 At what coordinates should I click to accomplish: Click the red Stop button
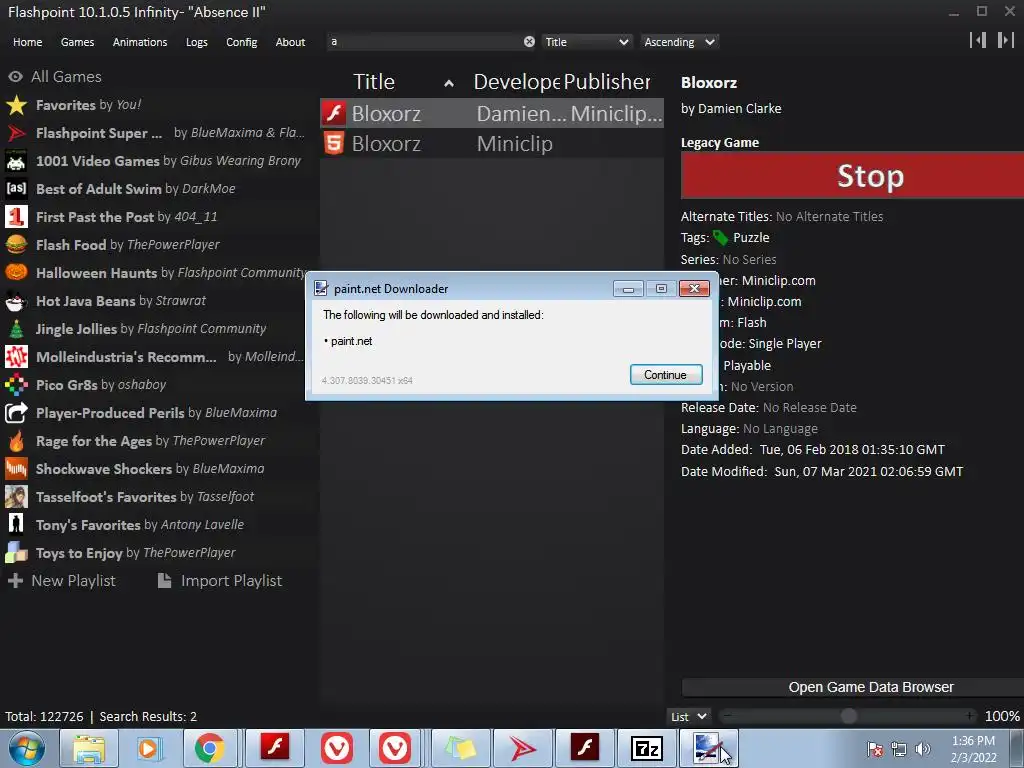click(852, 176)
